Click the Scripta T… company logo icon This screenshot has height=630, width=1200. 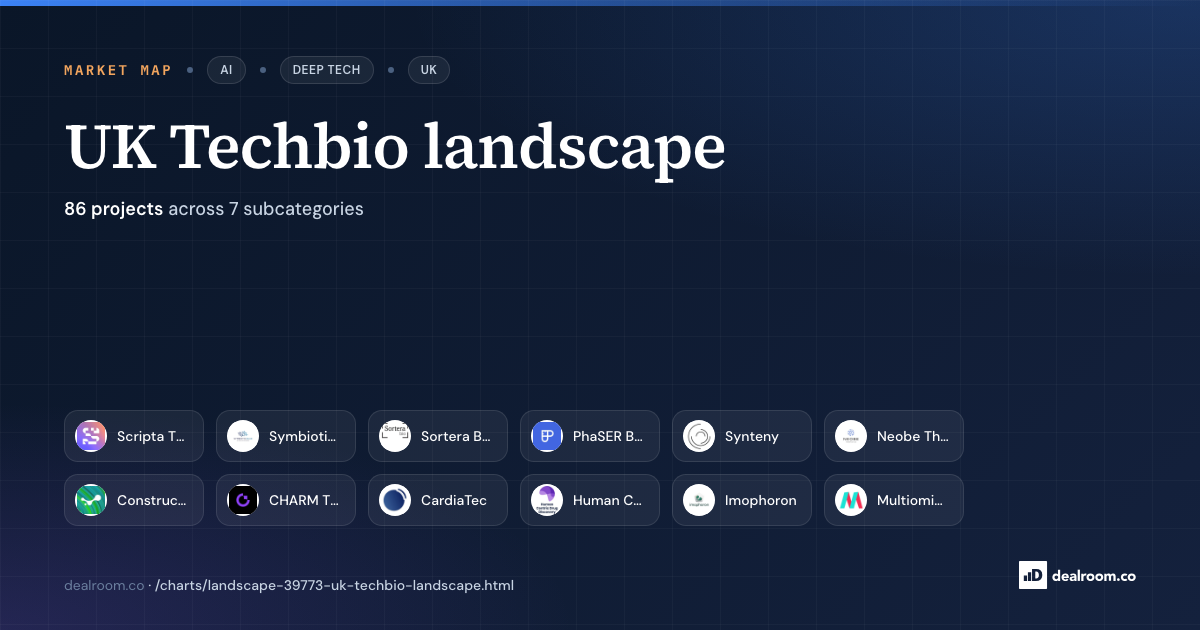click(x=91, y=436)
